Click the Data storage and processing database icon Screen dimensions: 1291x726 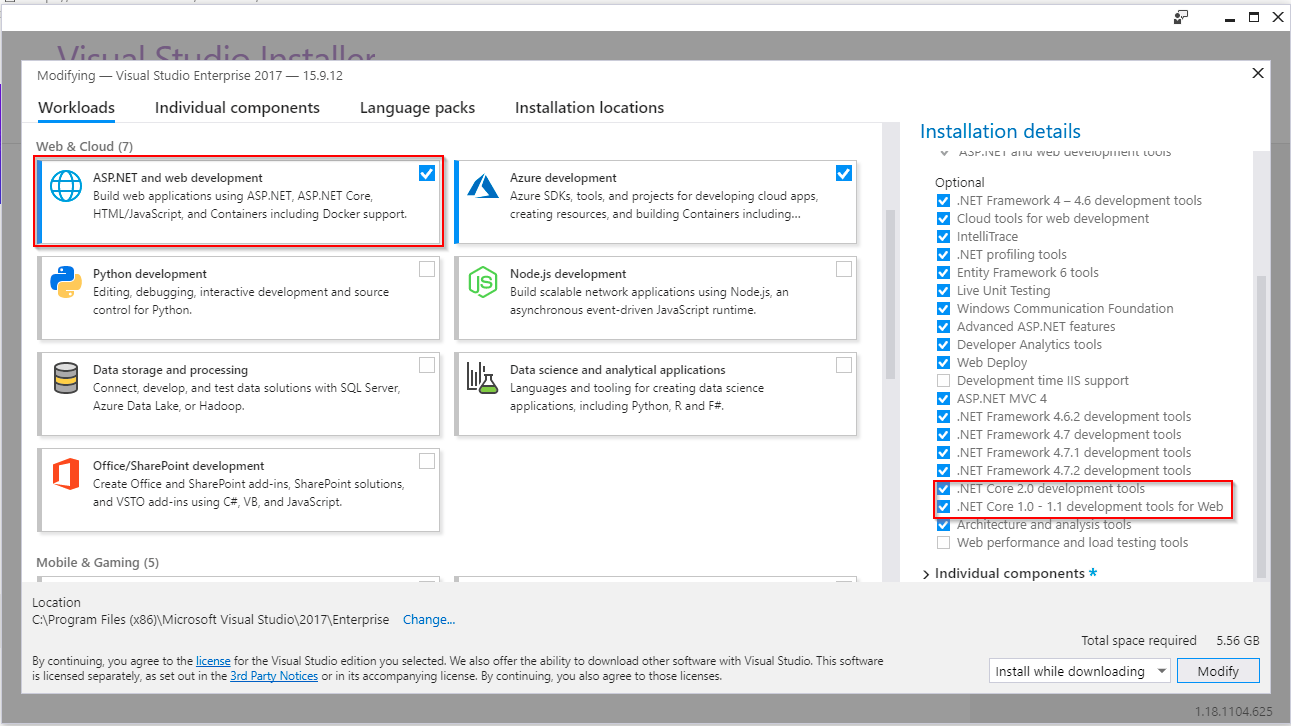point(66,378)
